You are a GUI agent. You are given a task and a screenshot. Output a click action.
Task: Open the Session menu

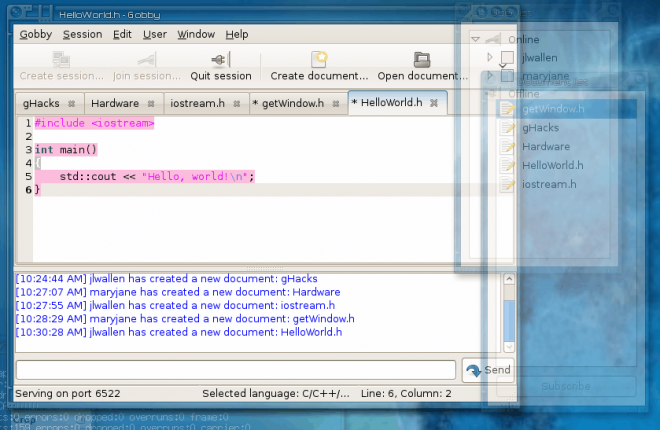(82, 34)
